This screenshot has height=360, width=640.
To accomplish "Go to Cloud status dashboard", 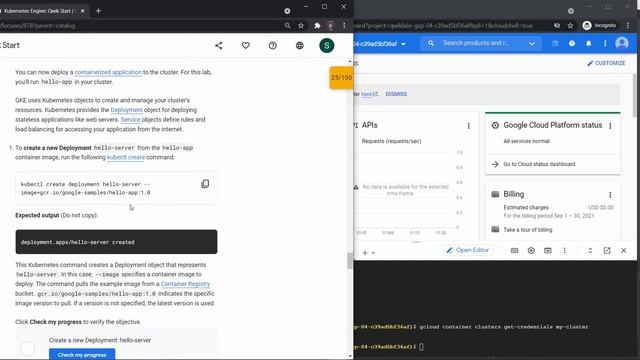I will coord(539,164).
